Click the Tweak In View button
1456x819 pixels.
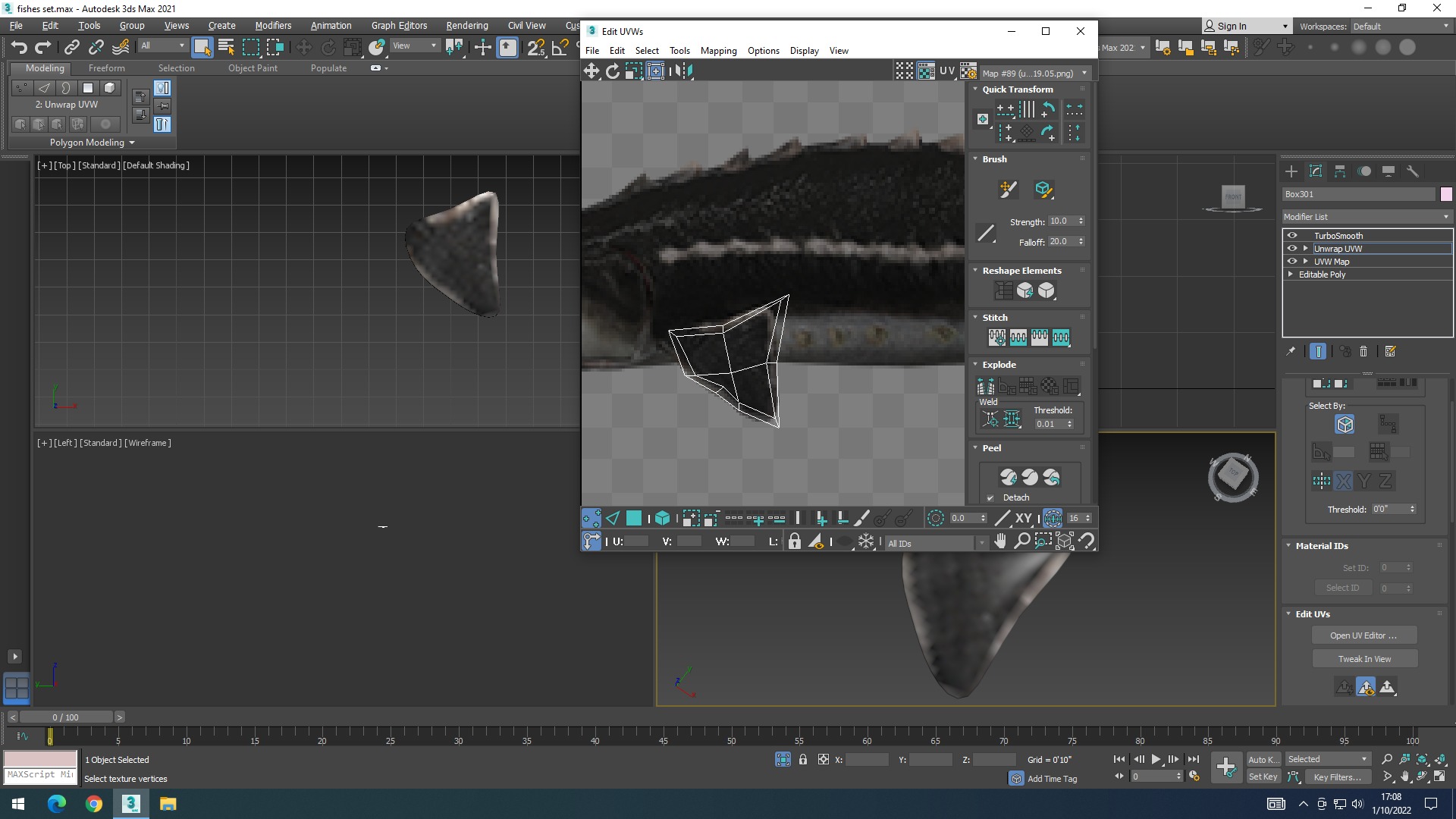pyautogui.click(x=1363, y=659)
